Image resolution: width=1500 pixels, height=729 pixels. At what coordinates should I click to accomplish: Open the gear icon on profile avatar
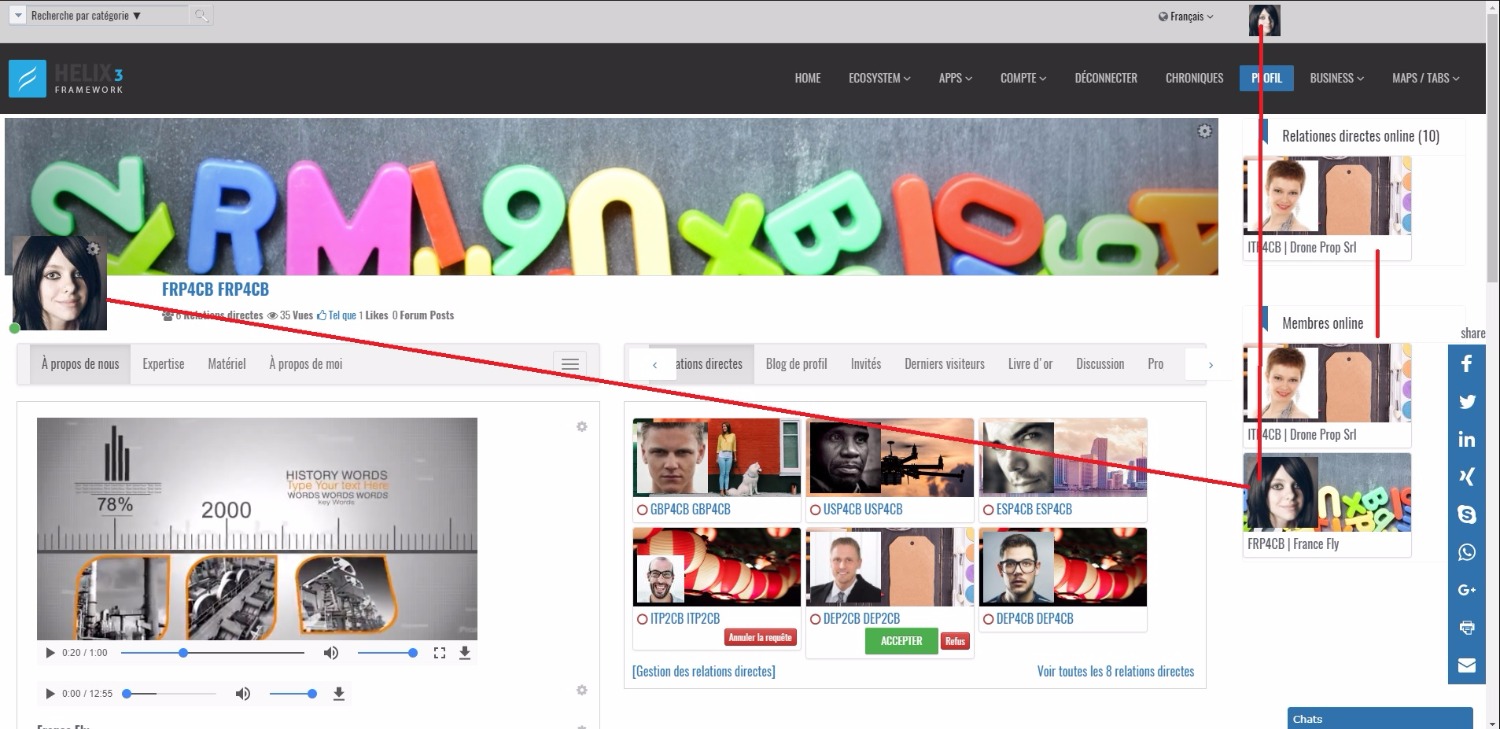pos(93,248)
